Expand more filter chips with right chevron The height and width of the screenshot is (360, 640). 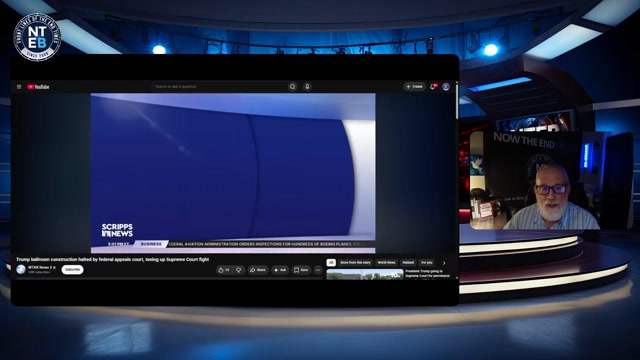pyautogui.click(x=444, y=263)
